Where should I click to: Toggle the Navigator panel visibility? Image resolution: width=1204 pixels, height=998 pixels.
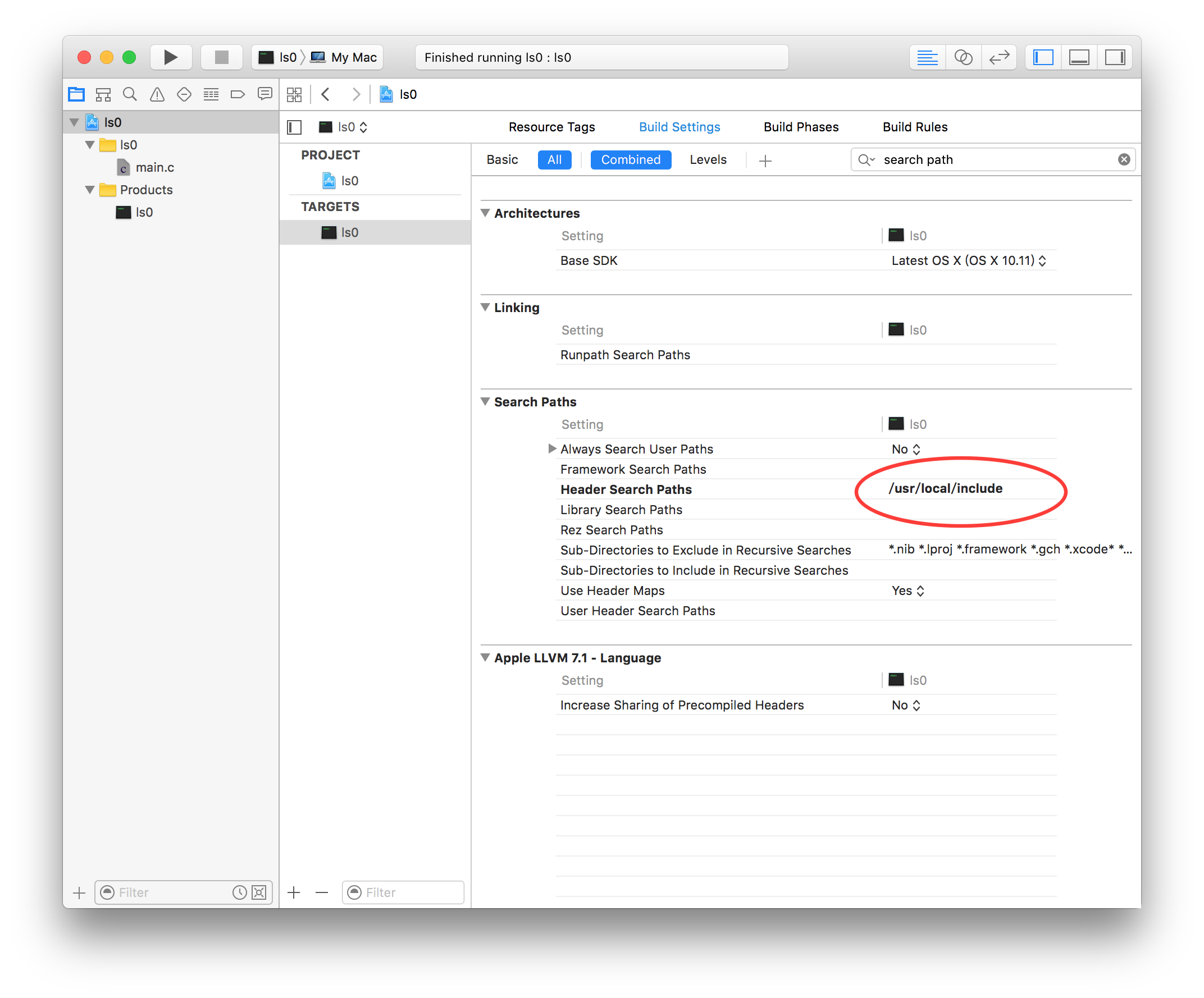pyautogui.click(x=1043, y=57)
